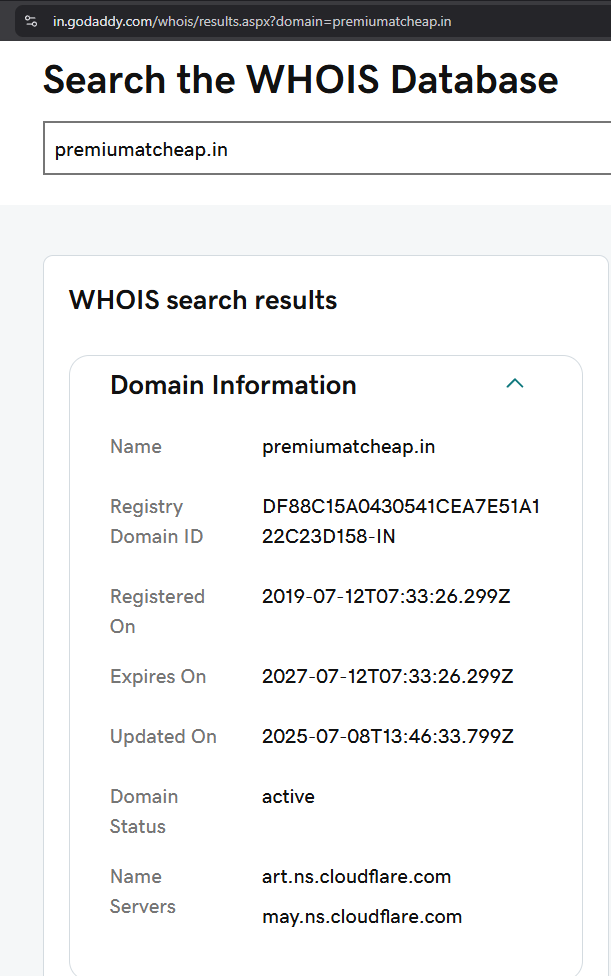Click the browser address bar URL
This screenshot has width=611, height=976.
(x=252, y=21)
